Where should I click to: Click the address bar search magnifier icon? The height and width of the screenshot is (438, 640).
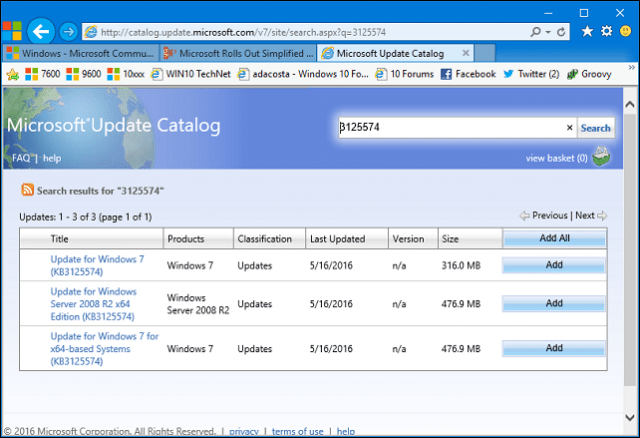tap(536, 32)
